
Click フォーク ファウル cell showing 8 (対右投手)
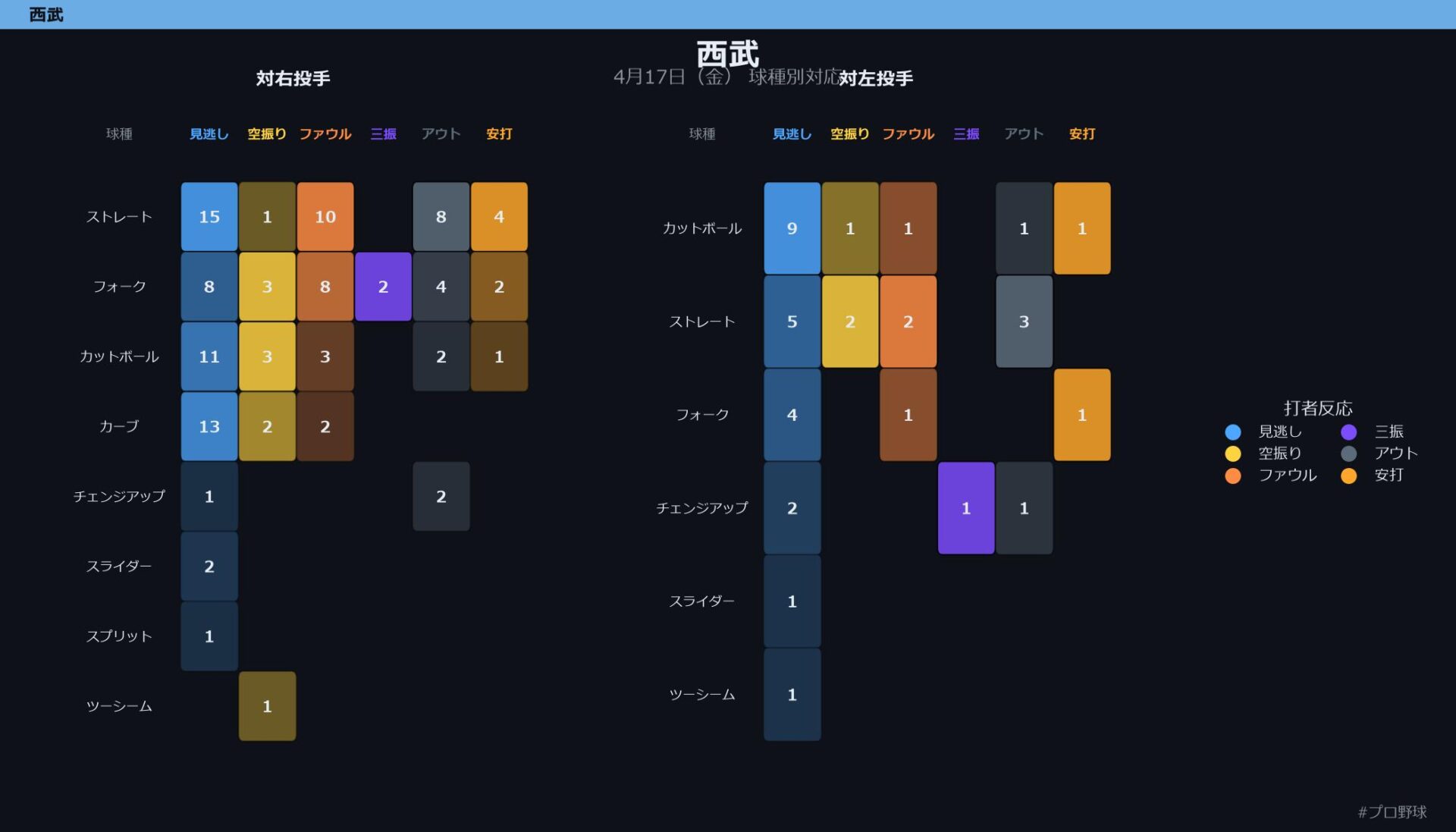click(x=325, y=287)
